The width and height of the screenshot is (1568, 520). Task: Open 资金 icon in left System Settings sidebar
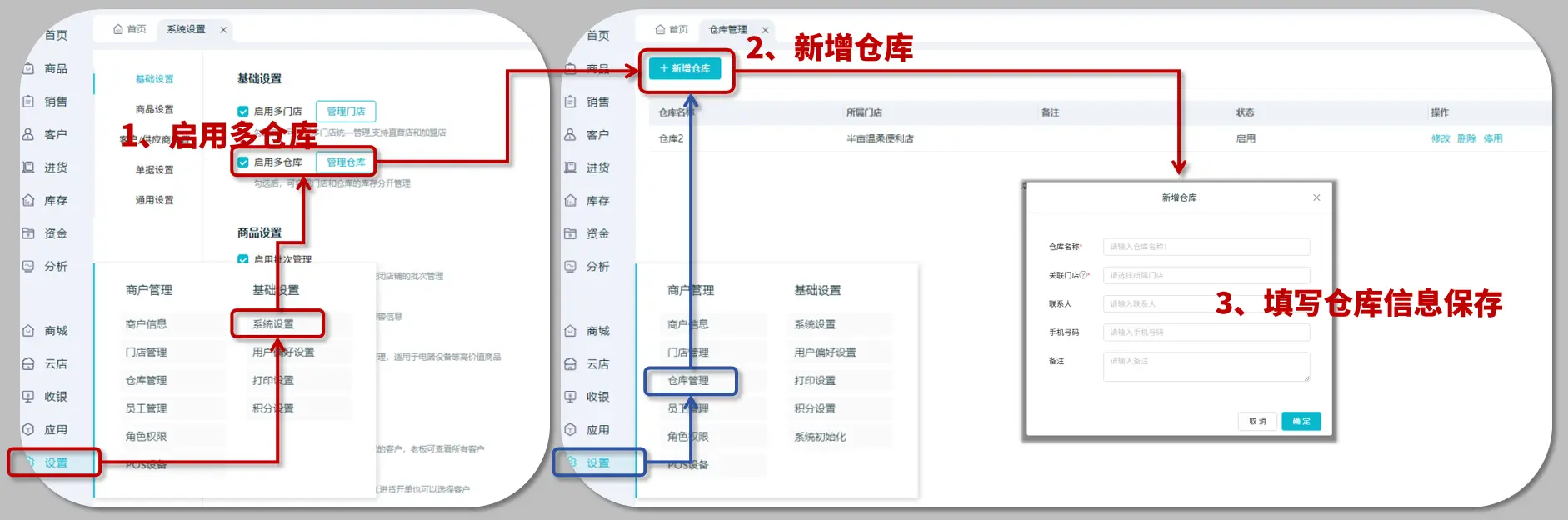point(28,233)
